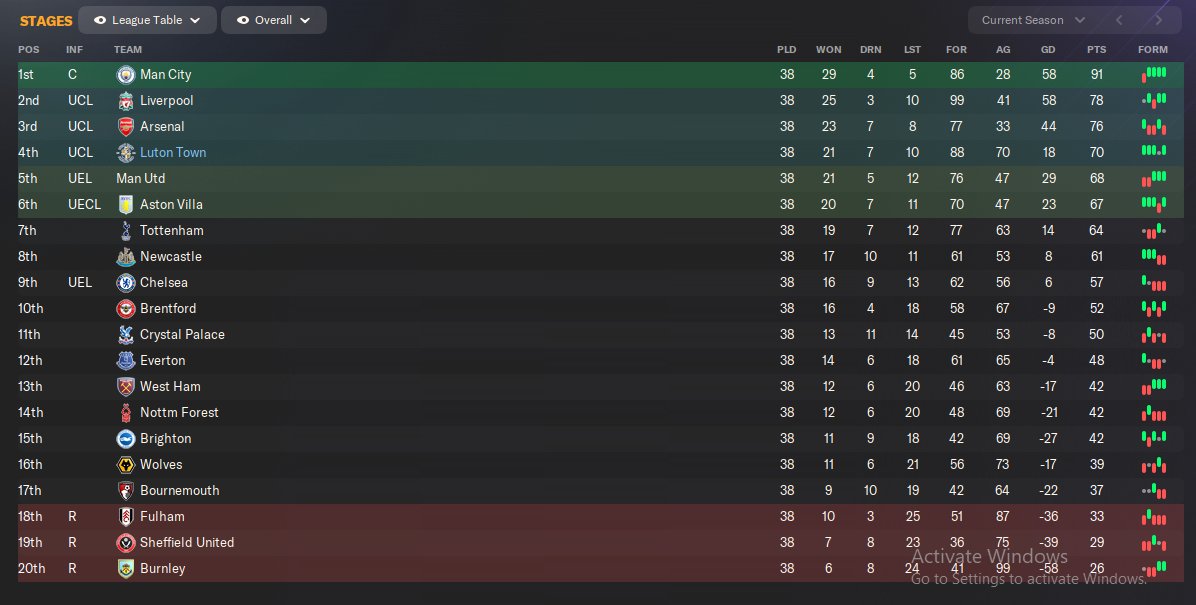Open the League Table view dropdown

tap(147, 20)
